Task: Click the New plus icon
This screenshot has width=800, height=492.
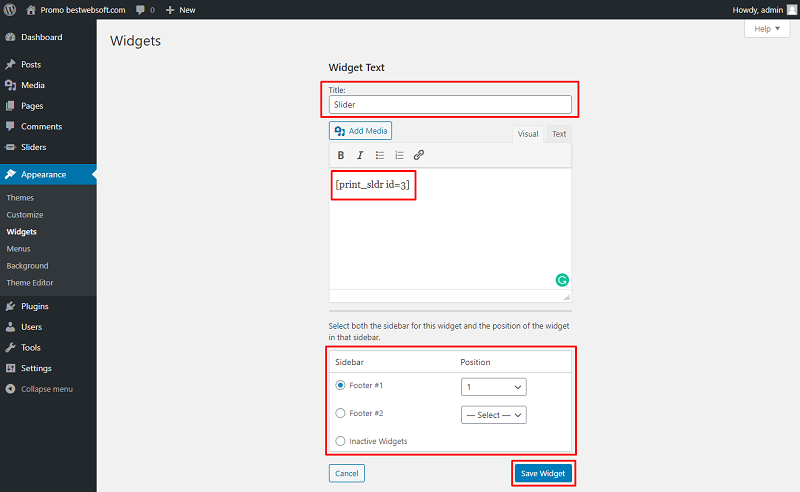Action: tap(170, 10)
